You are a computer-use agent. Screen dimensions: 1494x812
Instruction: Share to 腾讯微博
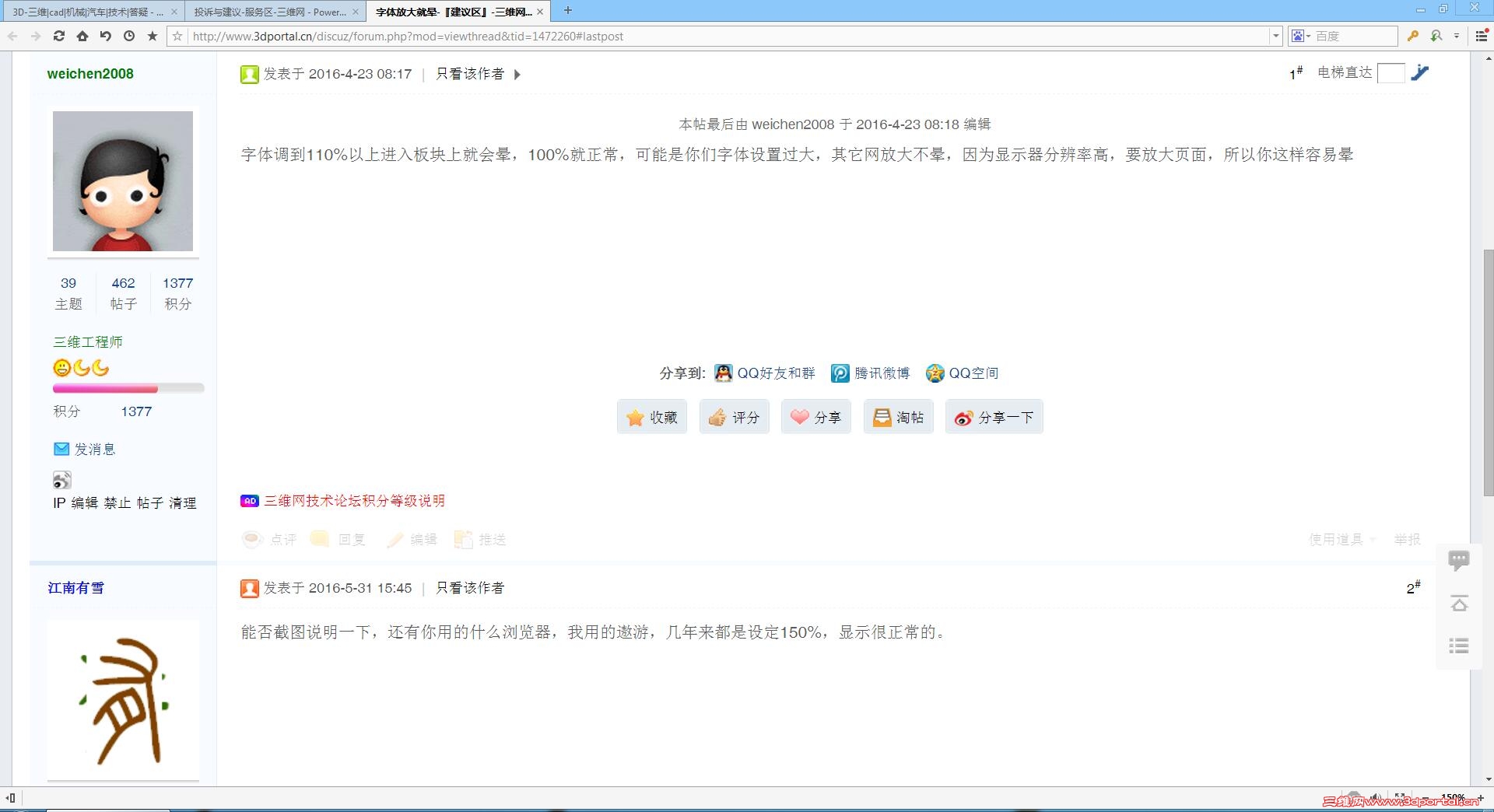870,373
